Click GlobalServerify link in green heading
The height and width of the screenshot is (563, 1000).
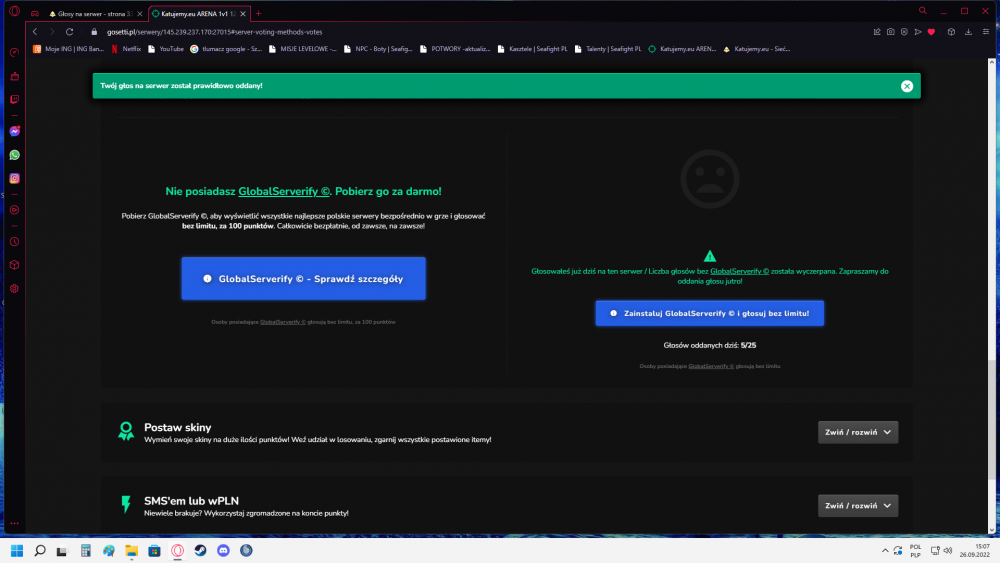284,191
